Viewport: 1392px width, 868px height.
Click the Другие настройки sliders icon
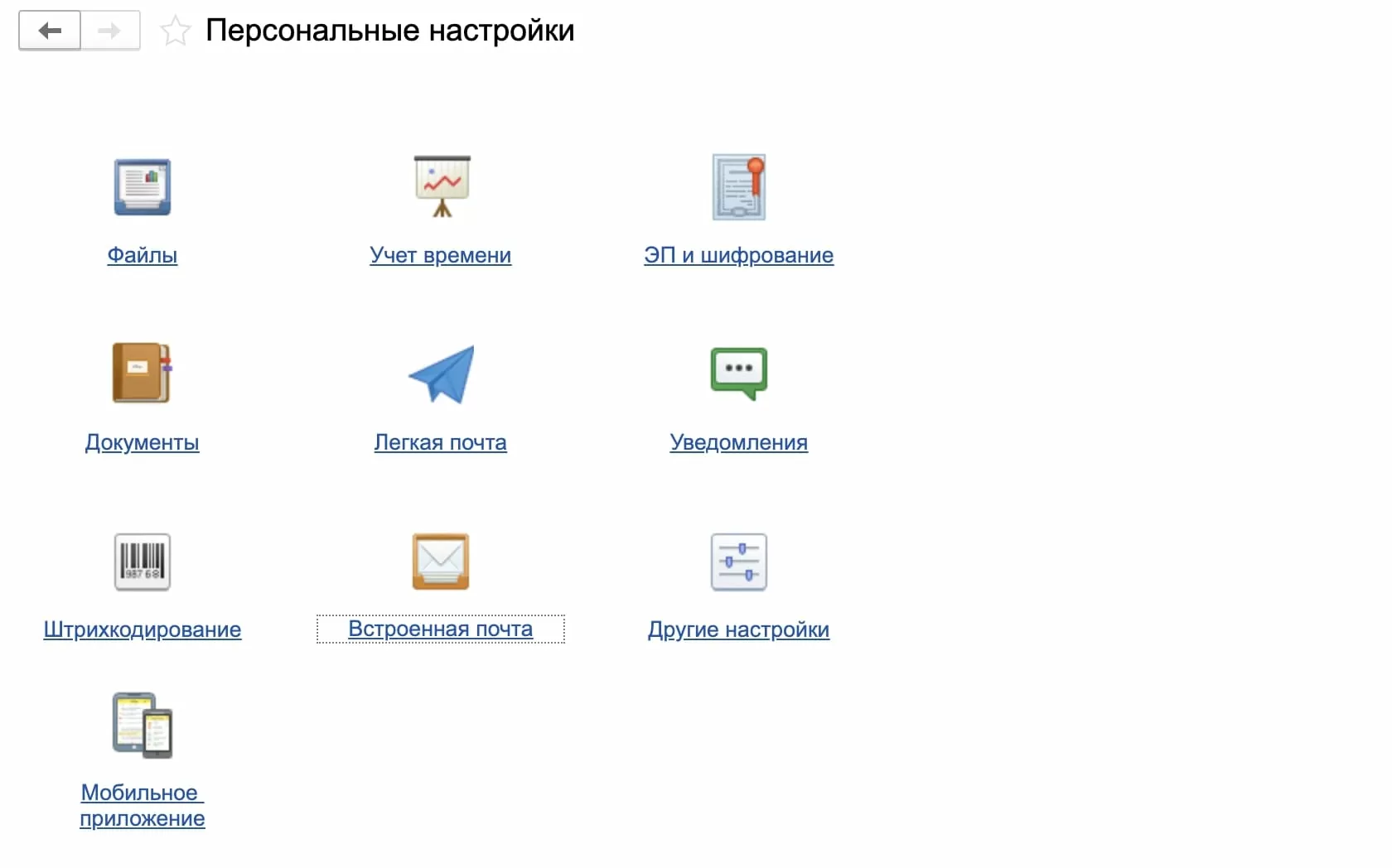click(x=739, y=562)
